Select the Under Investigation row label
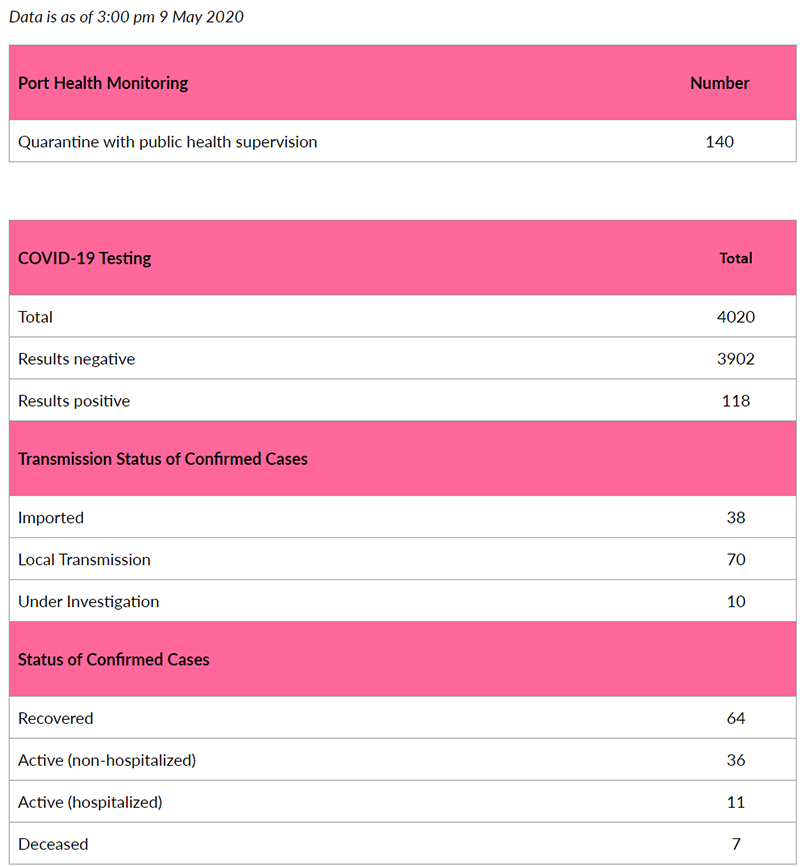 pos(88,602)
